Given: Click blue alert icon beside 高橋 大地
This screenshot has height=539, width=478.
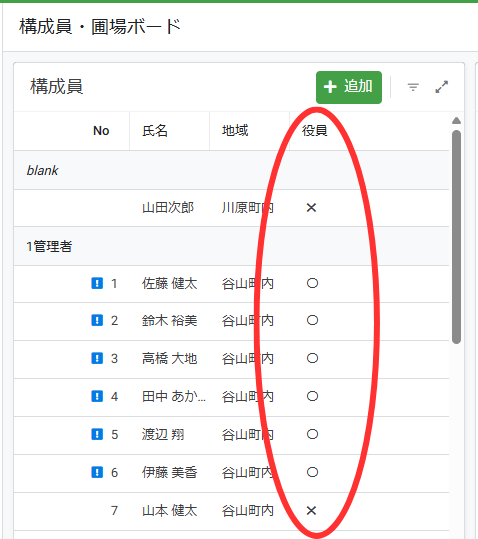Looking at the screenshot, I should (x=97, y=358).
